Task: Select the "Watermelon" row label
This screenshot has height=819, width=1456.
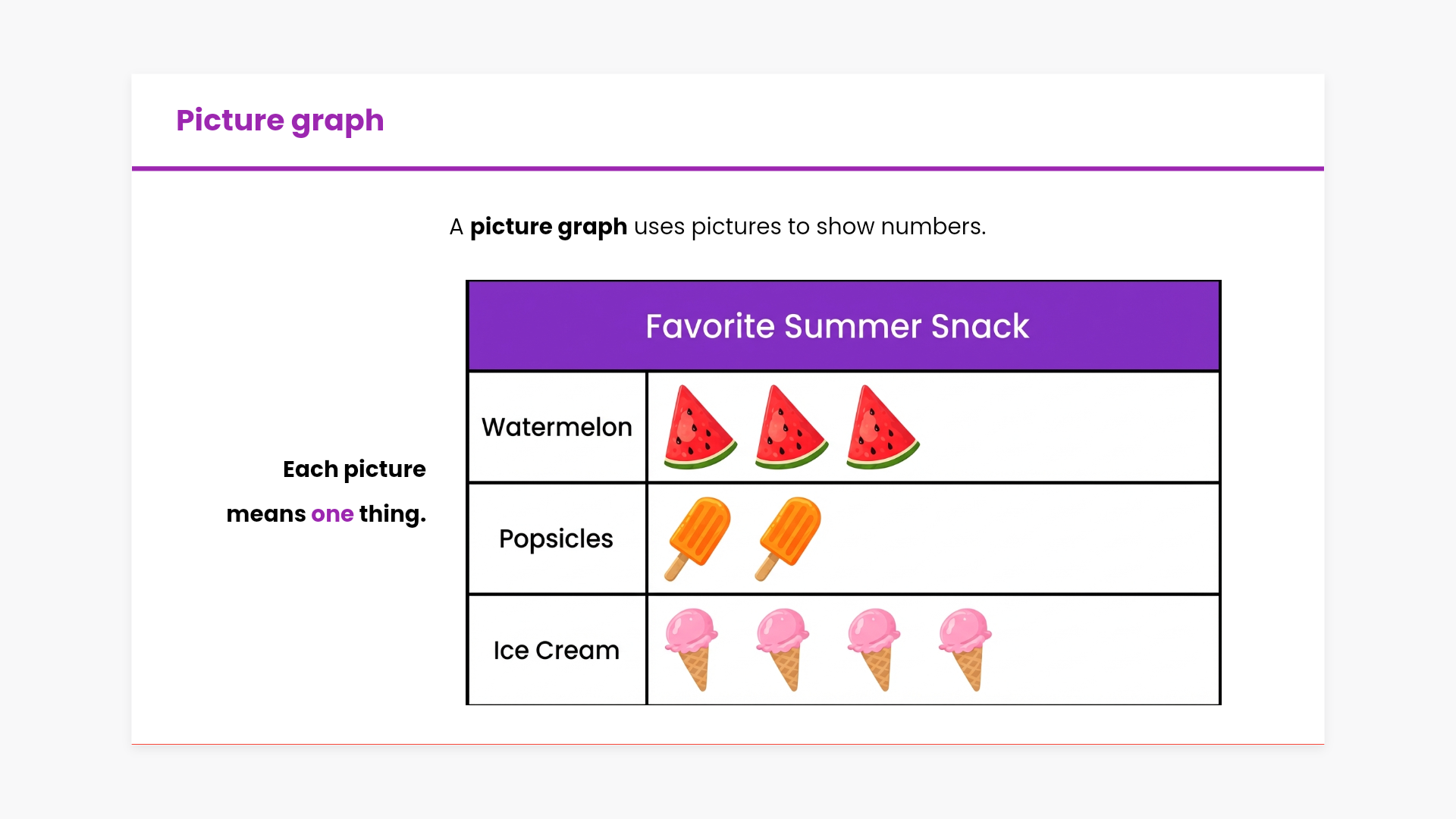Action: [x=557, y=428]
